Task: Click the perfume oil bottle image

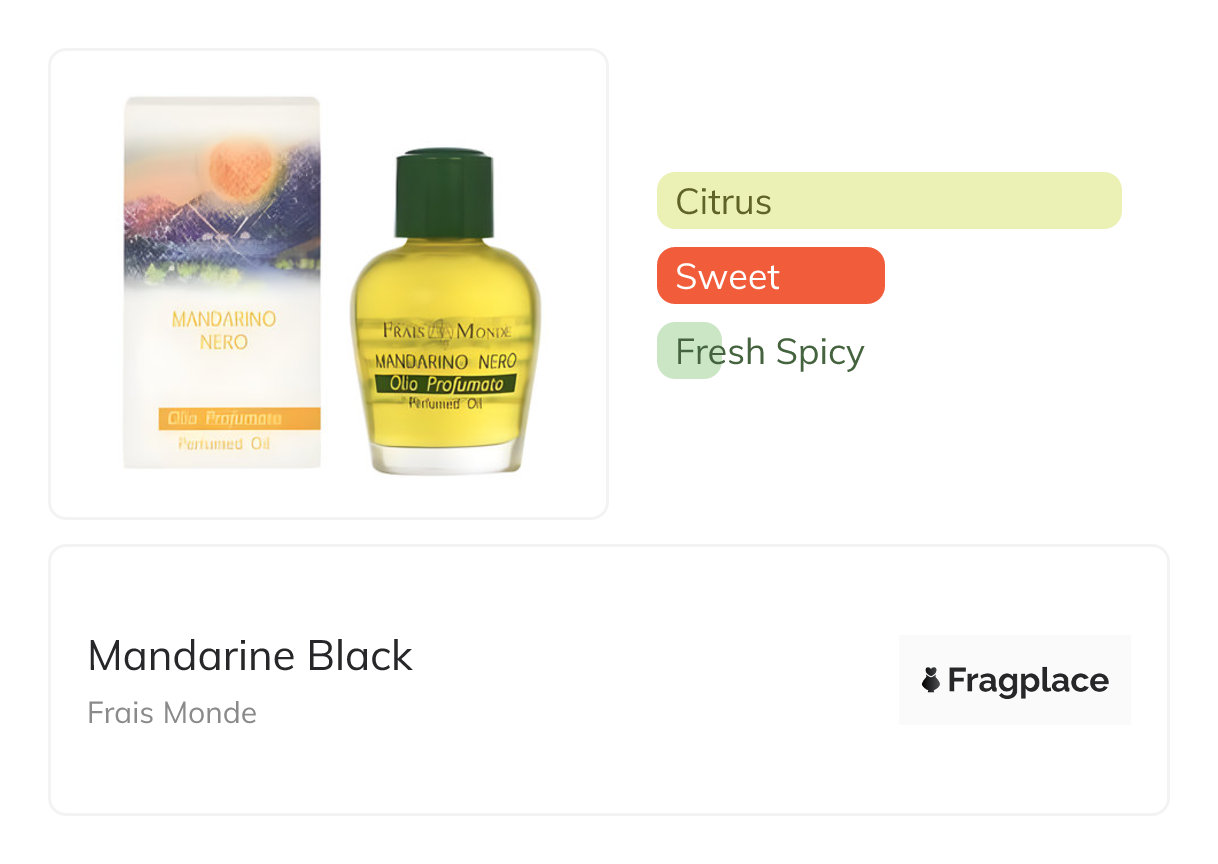Action: 445,311
